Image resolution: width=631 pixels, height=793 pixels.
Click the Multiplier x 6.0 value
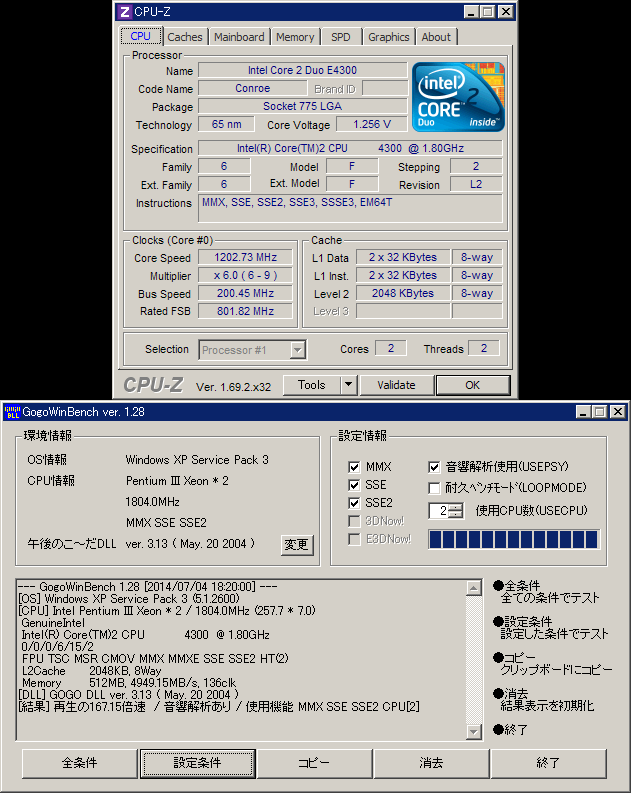click(x=245, y=276)
